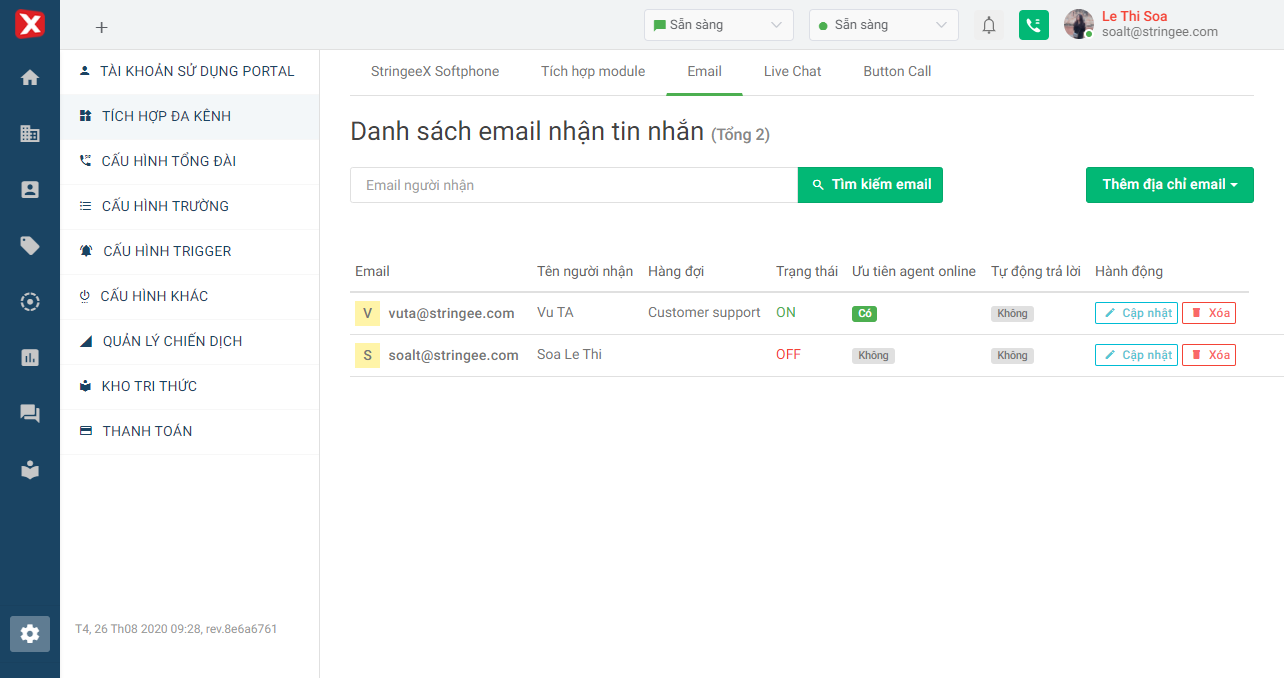Select 'CẤU HÌNH TỔNG ĐÀI' in menu

coord(168,161)
